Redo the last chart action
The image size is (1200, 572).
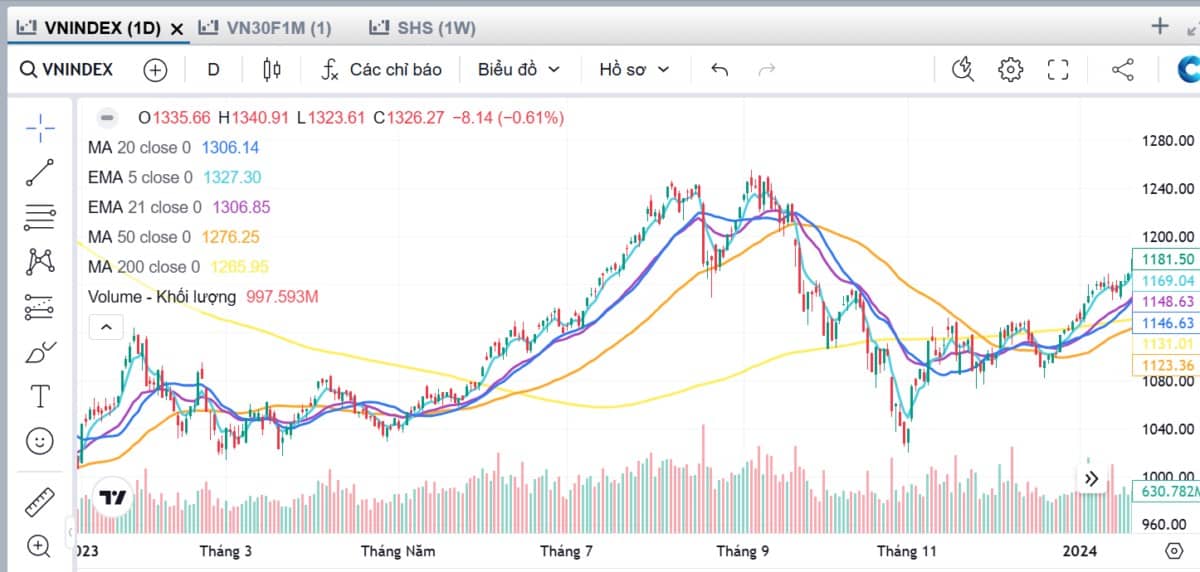coord(767,70)
